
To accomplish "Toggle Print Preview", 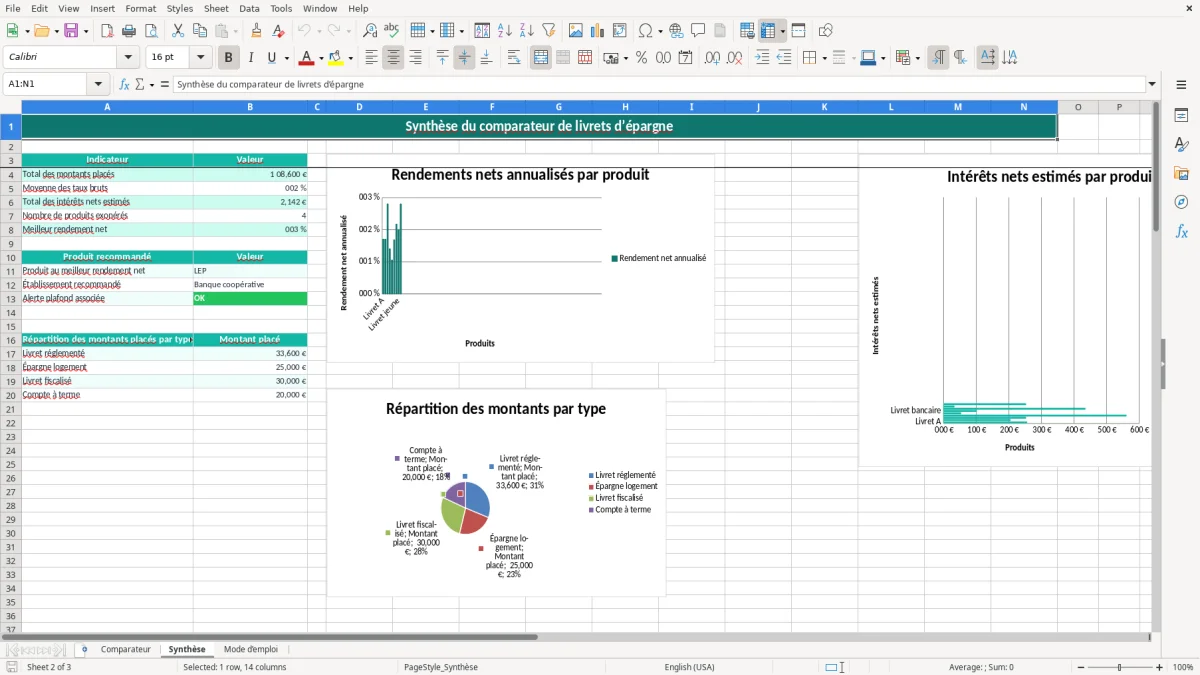I will (x=150, y=31).
